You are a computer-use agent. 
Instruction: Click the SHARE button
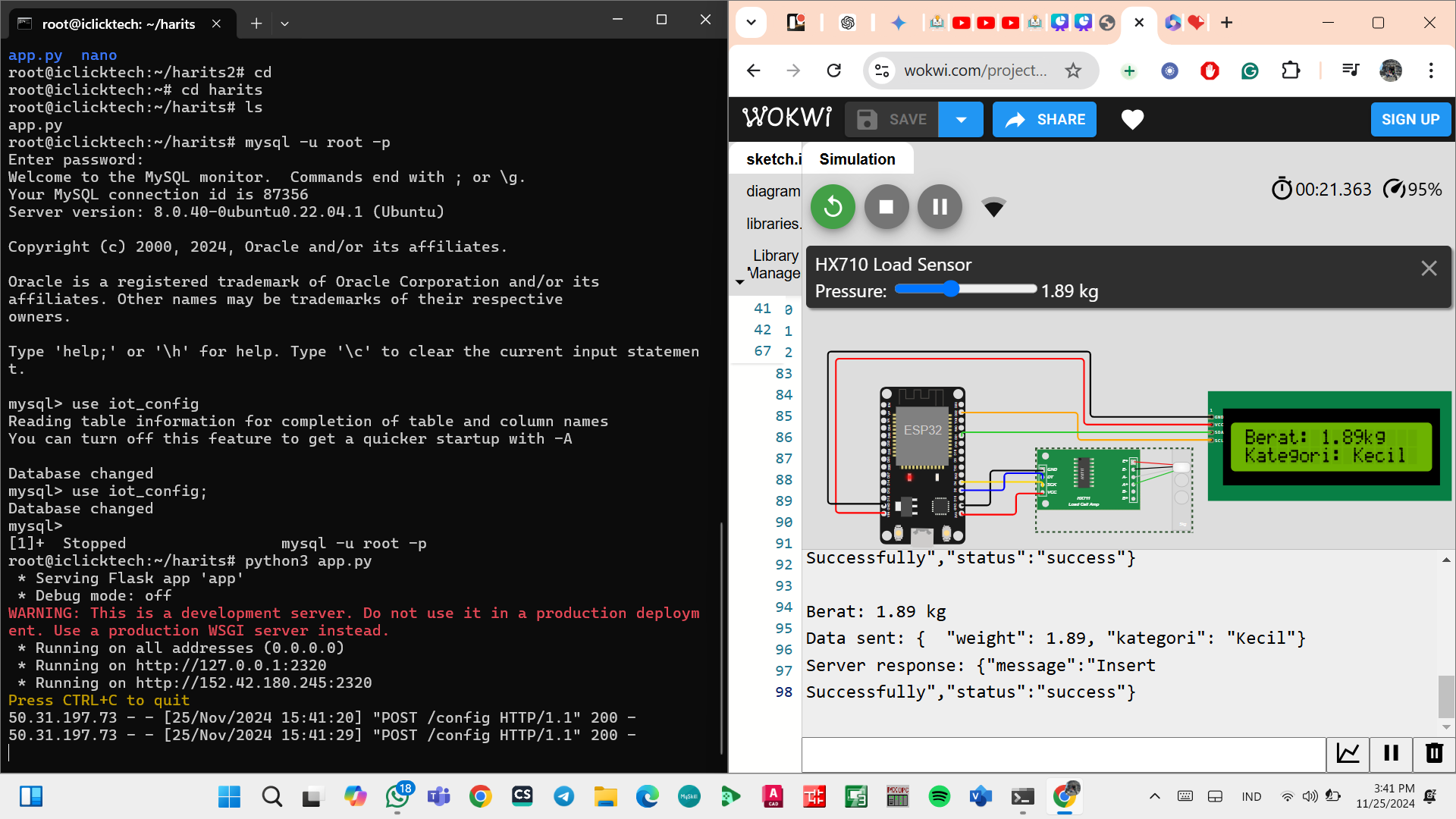coord(1044,119)
